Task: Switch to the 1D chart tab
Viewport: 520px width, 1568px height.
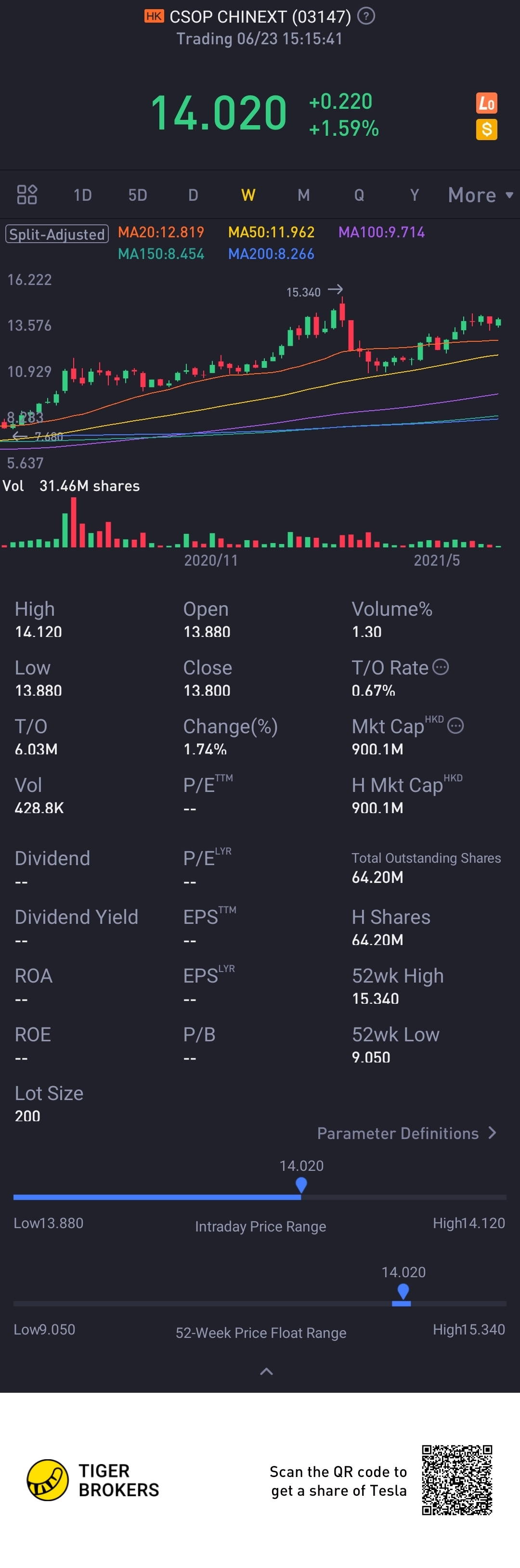Action: (x=82, y=195)
